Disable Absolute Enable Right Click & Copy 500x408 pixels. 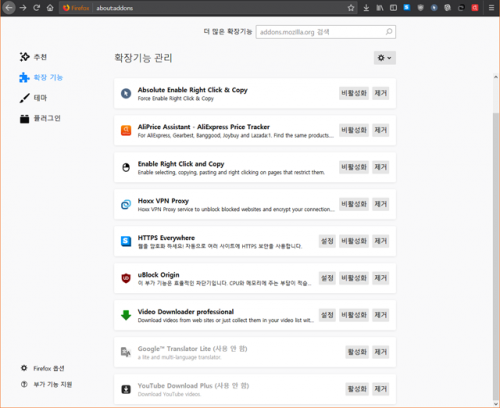pyautogui.click(x=354, y=93)
